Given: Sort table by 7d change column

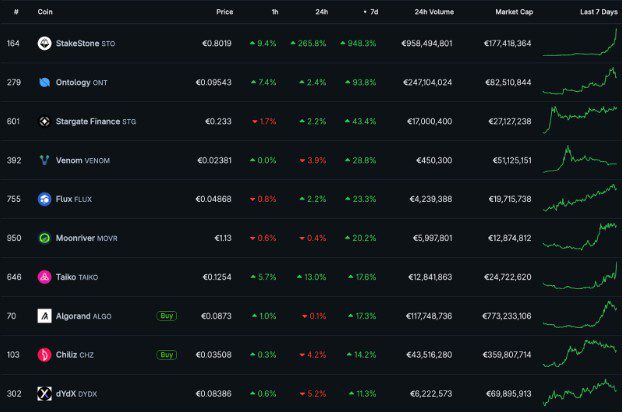Looking at the screenshot, I should click(x=370, y=11).
